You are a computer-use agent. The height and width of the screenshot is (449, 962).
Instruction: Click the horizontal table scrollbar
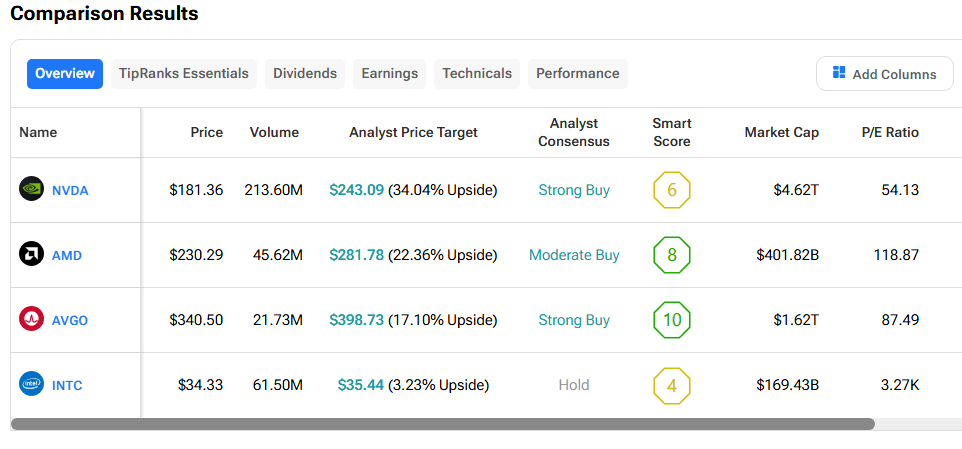click(x=442, y=424)
